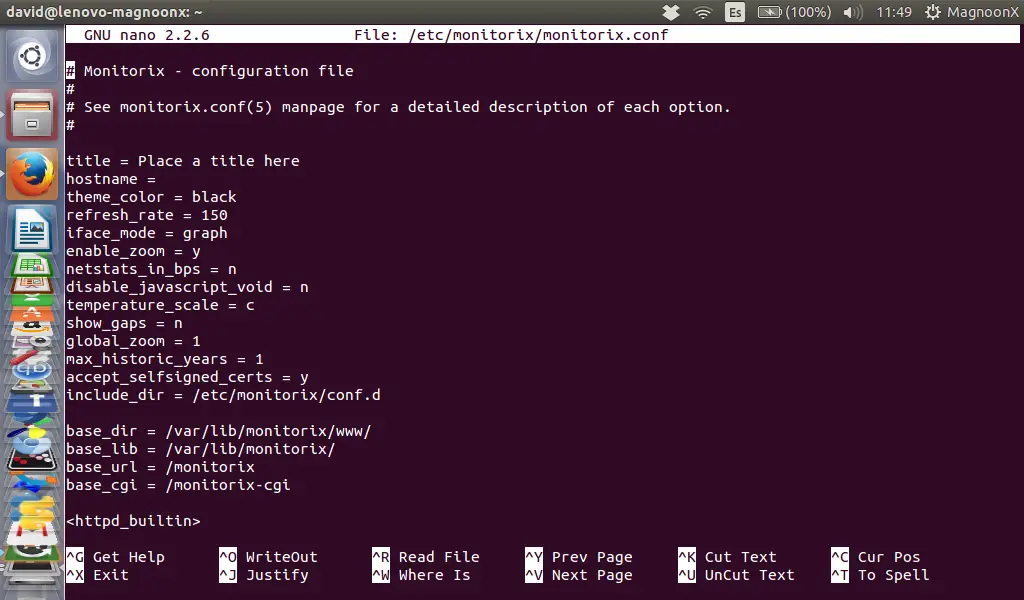Click the file path /etc/monitorix/monitorix.conf in header
The height and width of the screenshot is (600, 1024).
[538, 35]
